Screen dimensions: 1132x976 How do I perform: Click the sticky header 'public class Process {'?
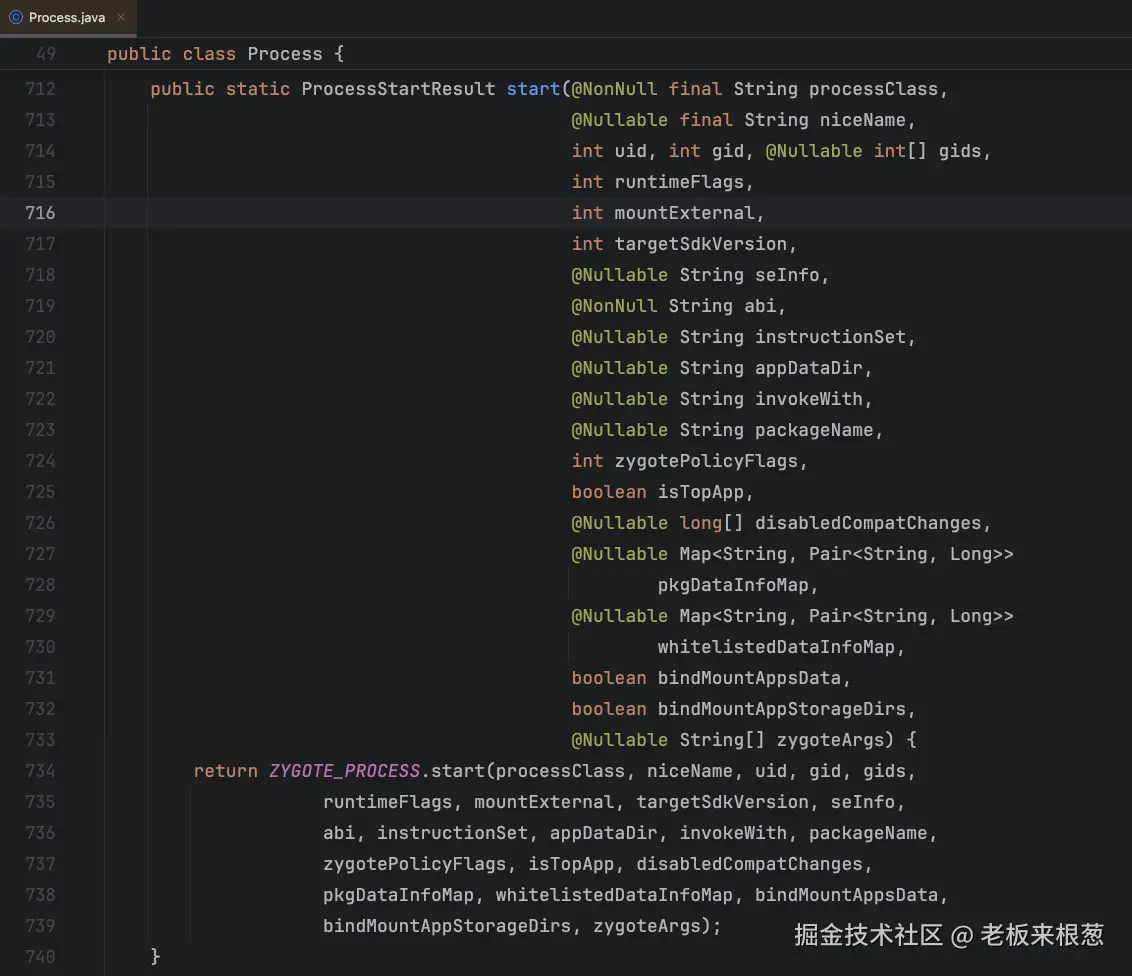tap(225, 54)
